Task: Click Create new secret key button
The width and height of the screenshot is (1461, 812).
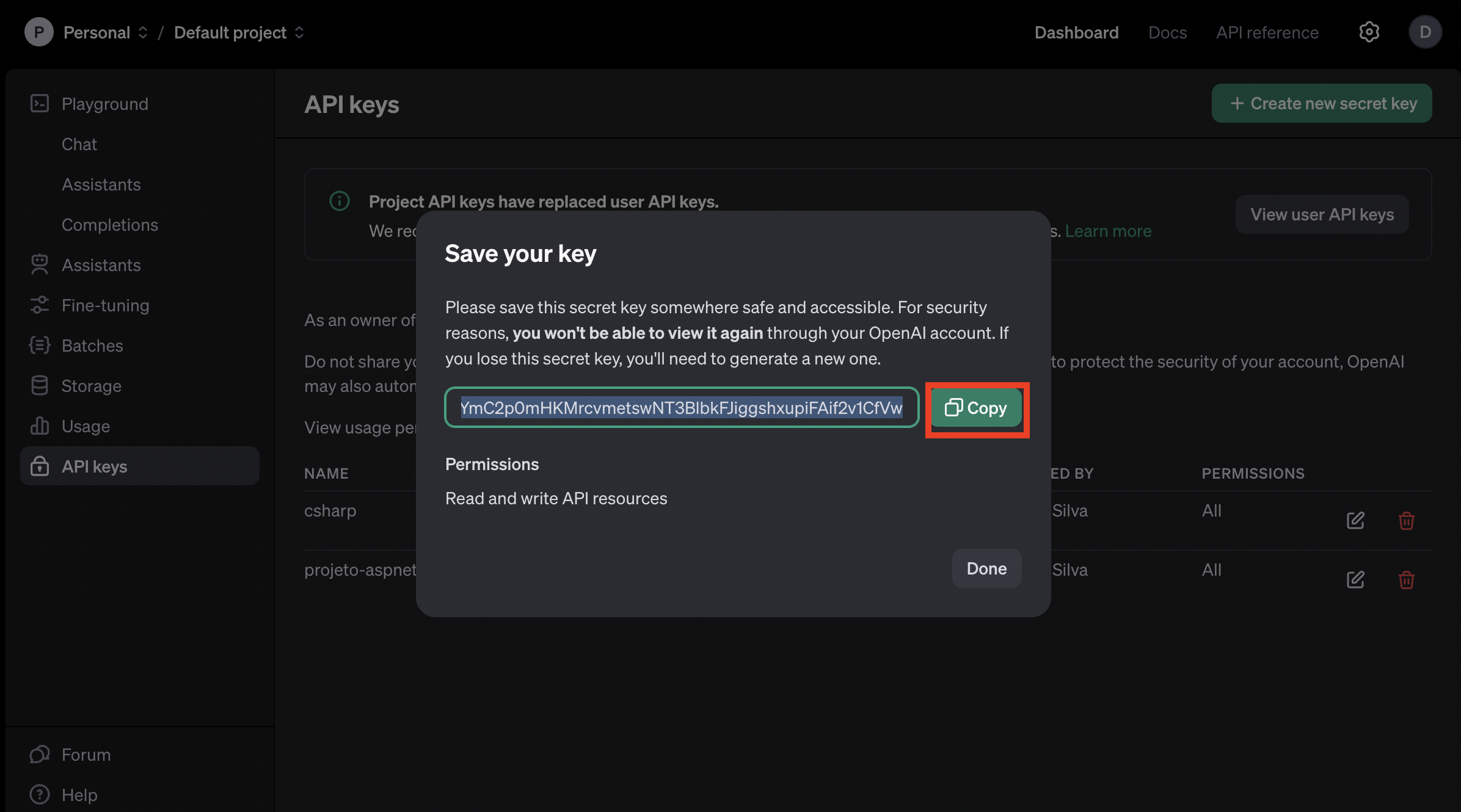Action: click(1321, 103)
